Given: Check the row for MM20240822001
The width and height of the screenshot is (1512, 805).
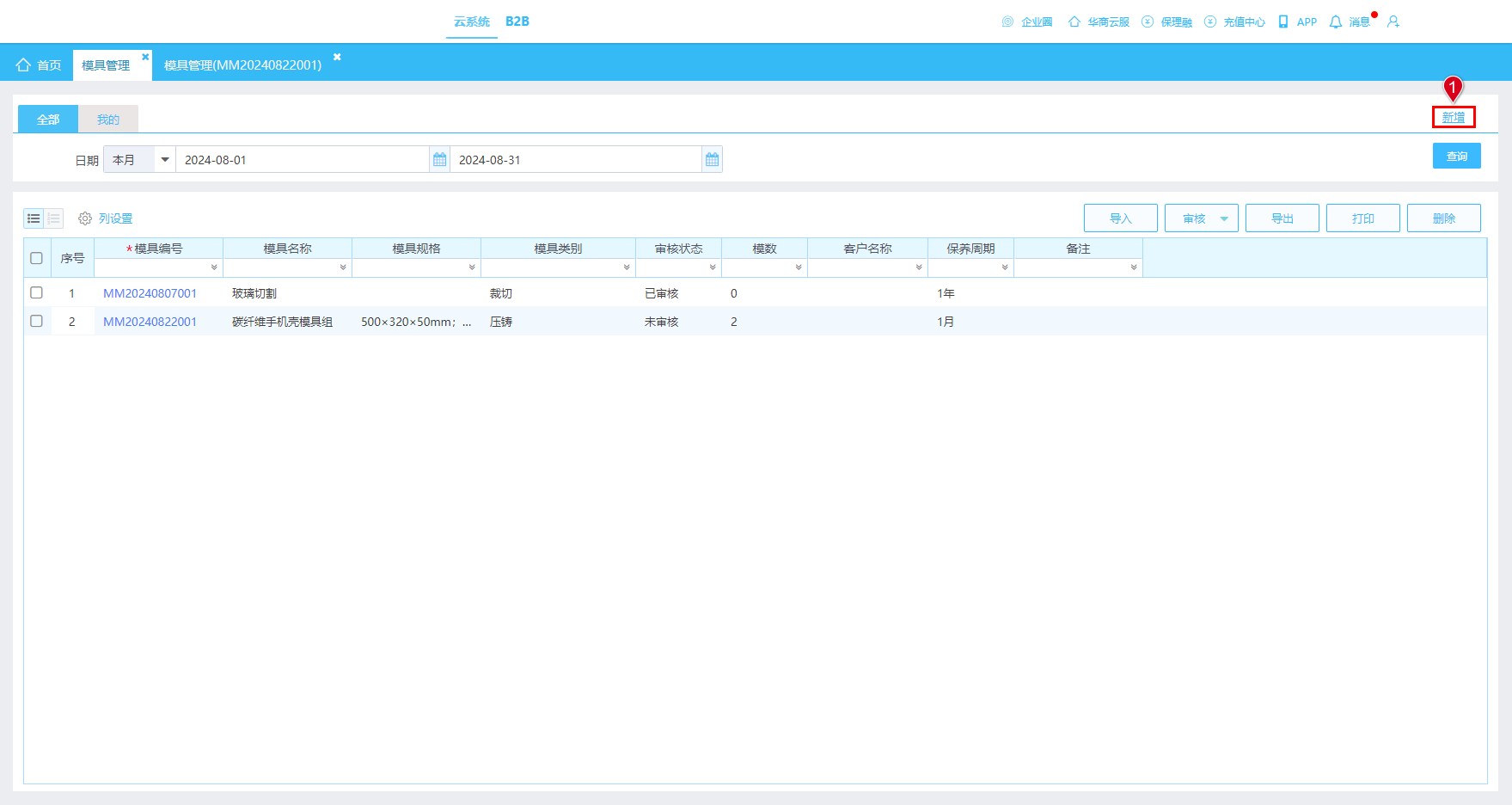Looking at the screenshot, I should pos(36,321).
